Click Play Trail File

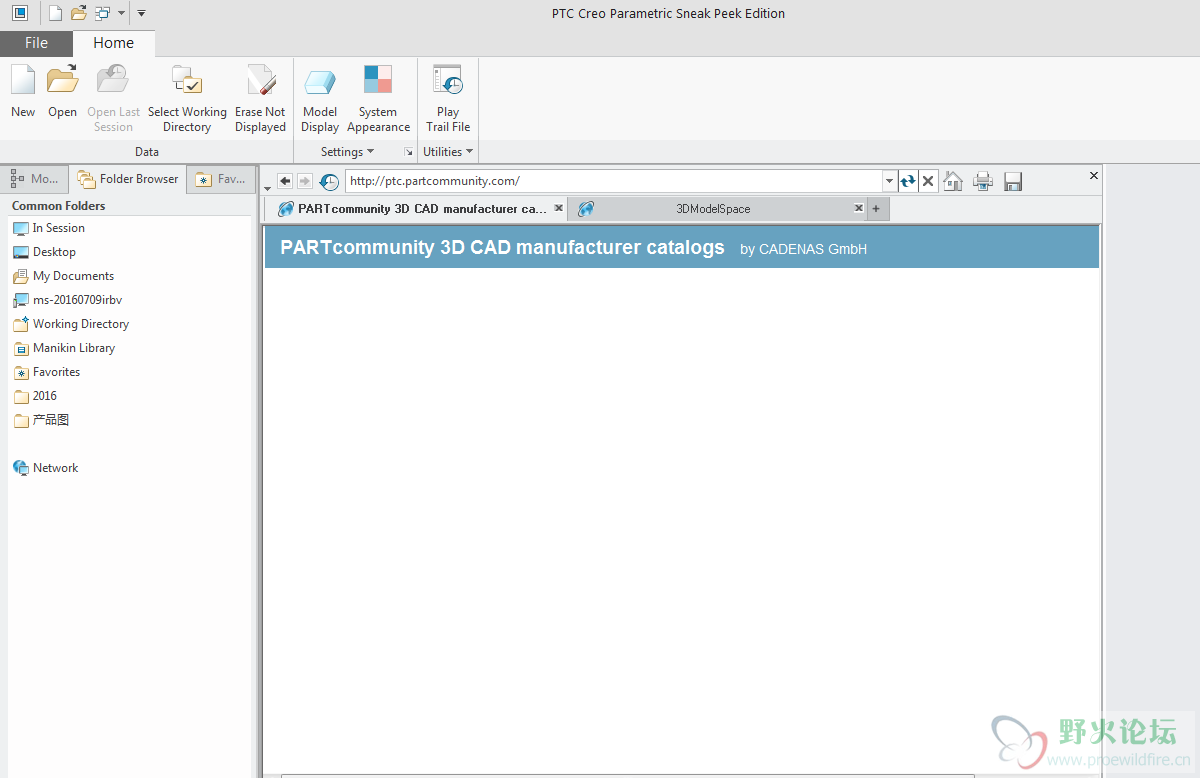point(448,98)
